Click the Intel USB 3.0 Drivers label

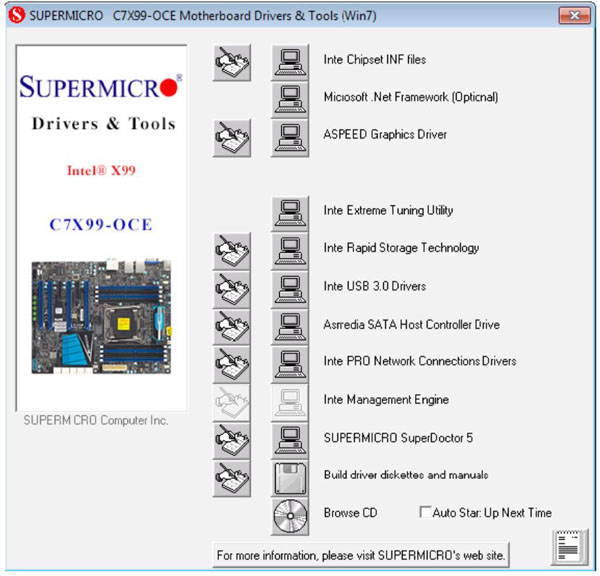click(375, 286)
